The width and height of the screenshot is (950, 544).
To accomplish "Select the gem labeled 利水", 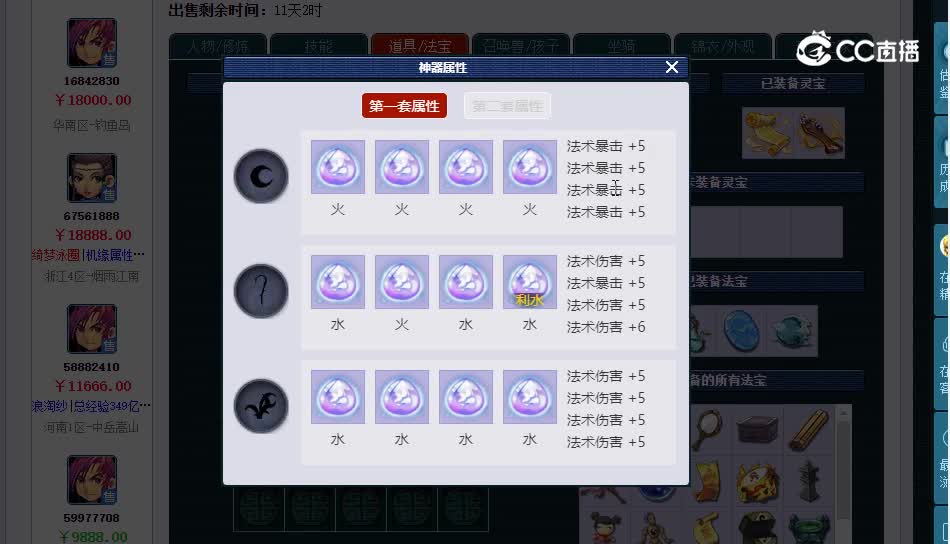I will (x=530, y=282).
